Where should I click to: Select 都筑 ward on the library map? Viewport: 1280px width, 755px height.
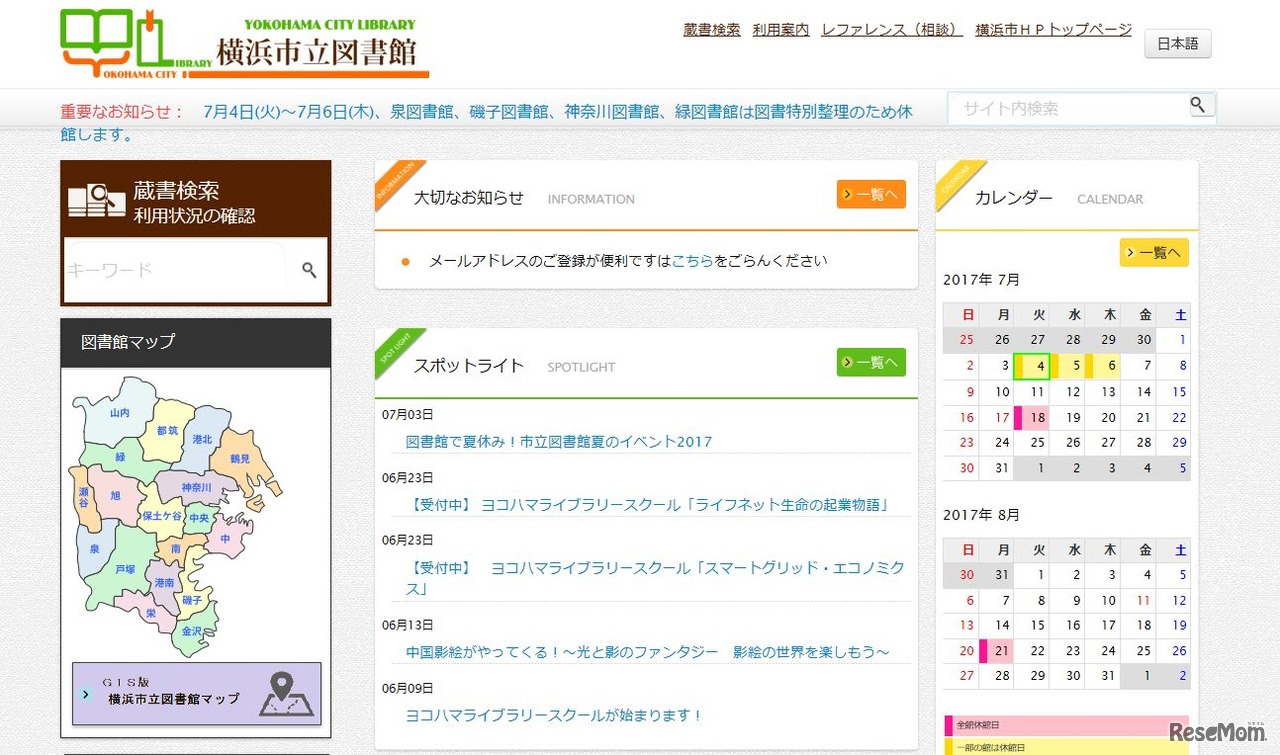coord(167,430)
